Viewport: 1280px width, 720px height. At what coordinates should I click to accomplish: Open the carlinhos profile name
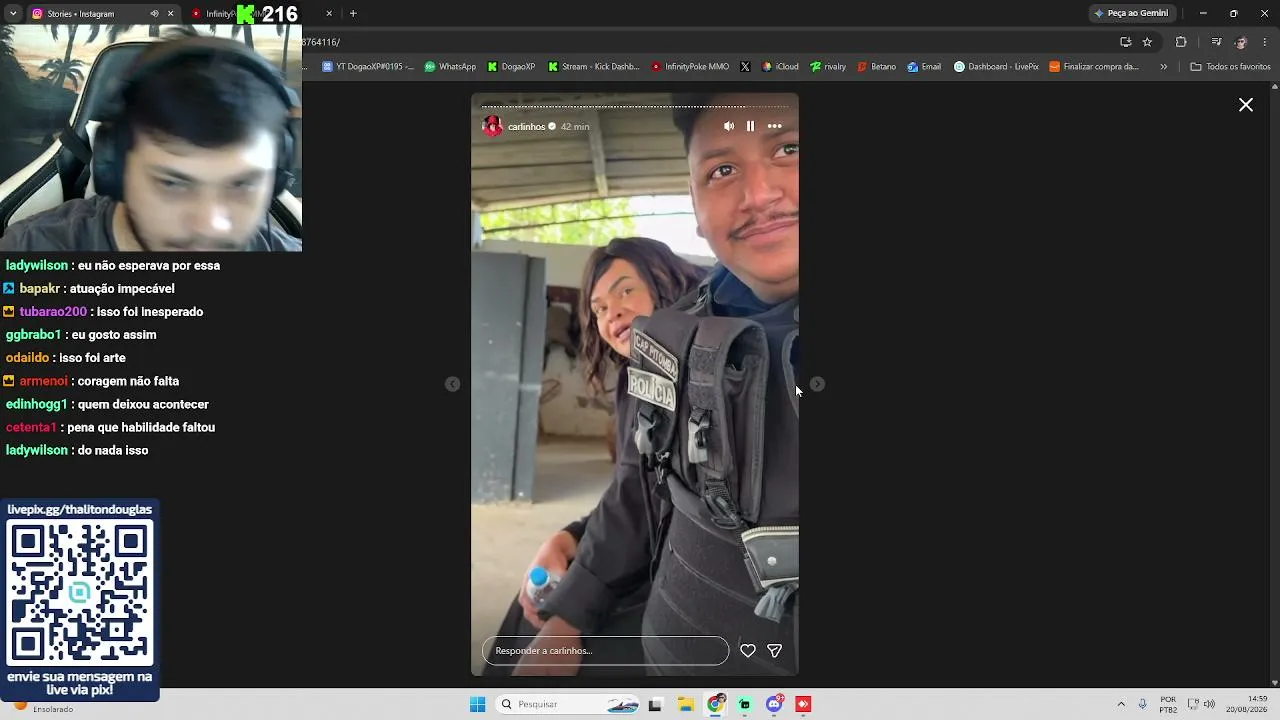coord(526,127)
